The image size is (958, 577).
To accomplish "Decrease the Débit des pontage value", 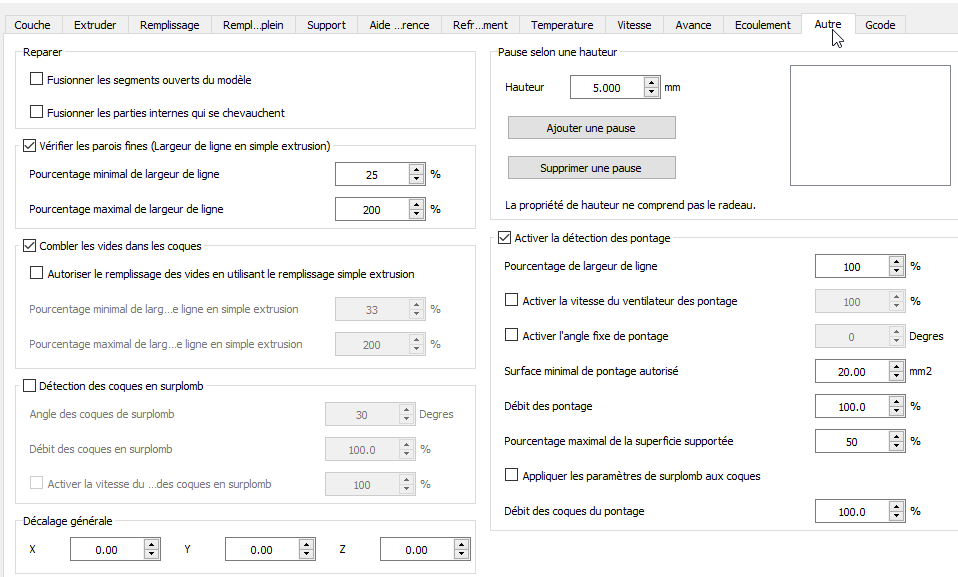I will (896, 411).
